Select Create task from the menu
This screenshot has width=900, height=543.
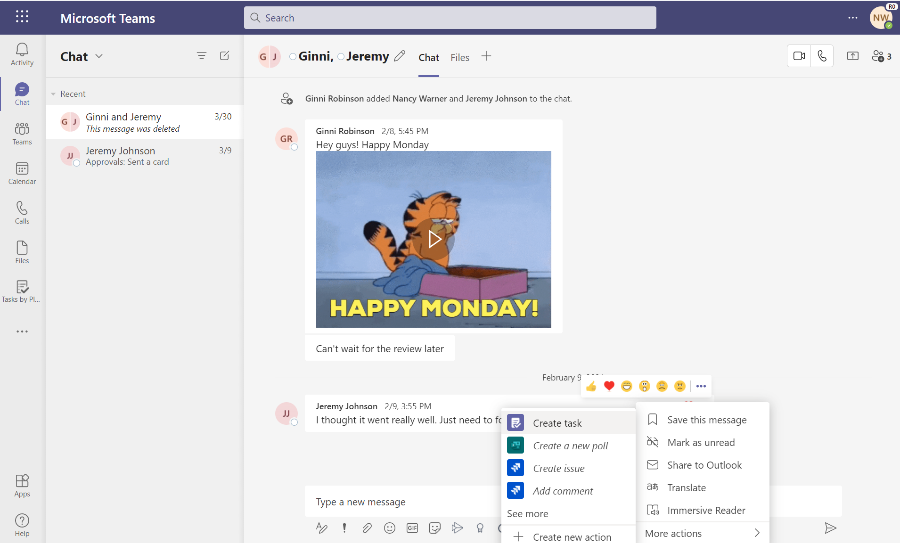point(557,423)
